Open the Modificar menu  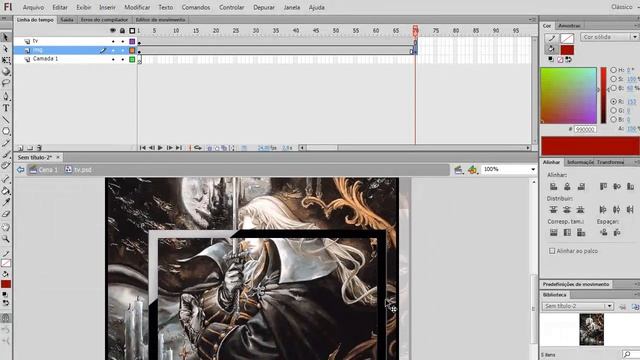(x=137, y=7)
